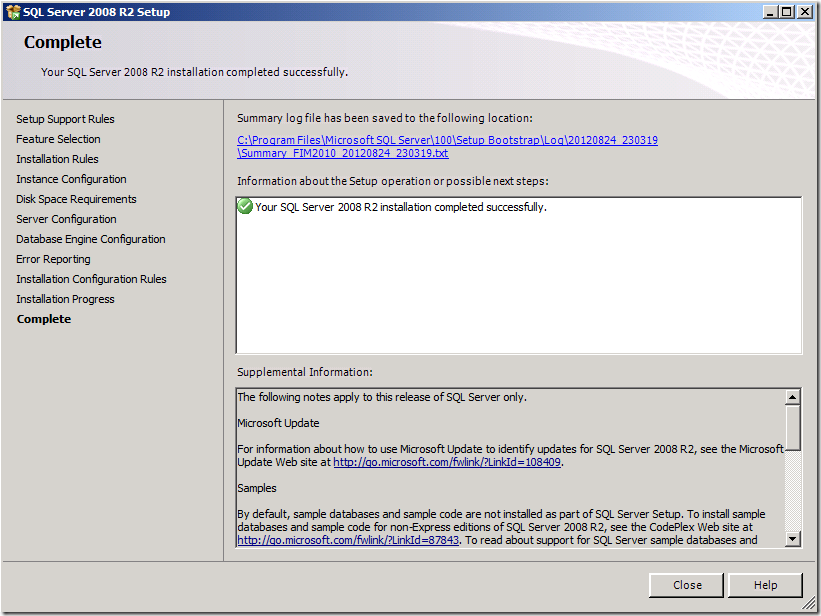Click the window close X button
The image size is (821, 616).
[x=804, y=12]
